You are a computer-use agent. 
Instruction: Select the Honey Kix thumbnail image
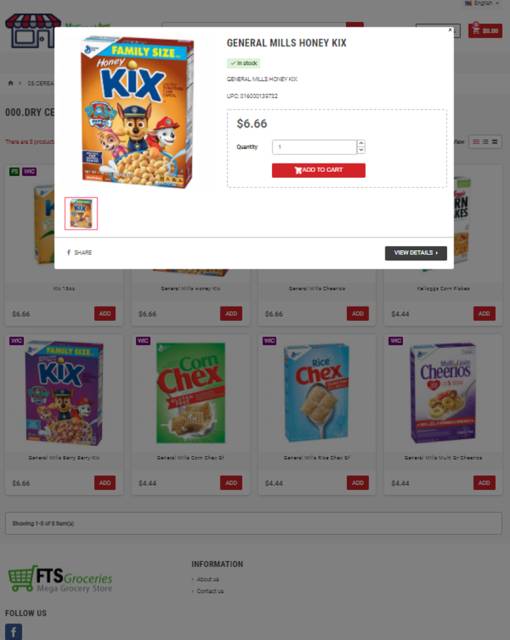click(x=81, y=213)
